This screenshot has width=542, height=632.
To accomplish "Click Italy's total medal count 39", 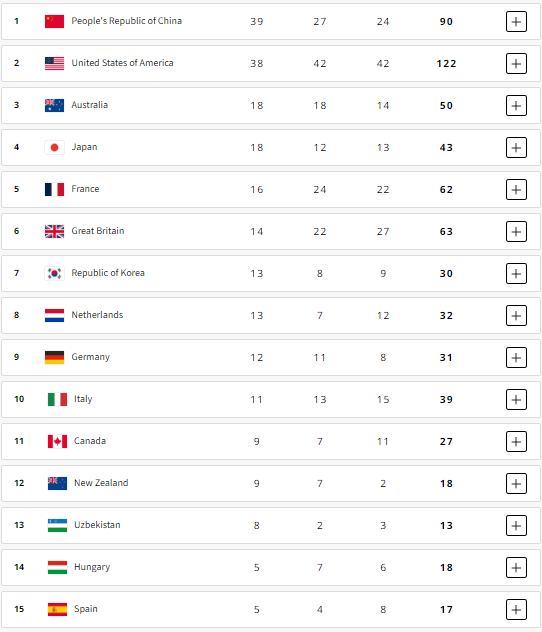I will [446, 399].
